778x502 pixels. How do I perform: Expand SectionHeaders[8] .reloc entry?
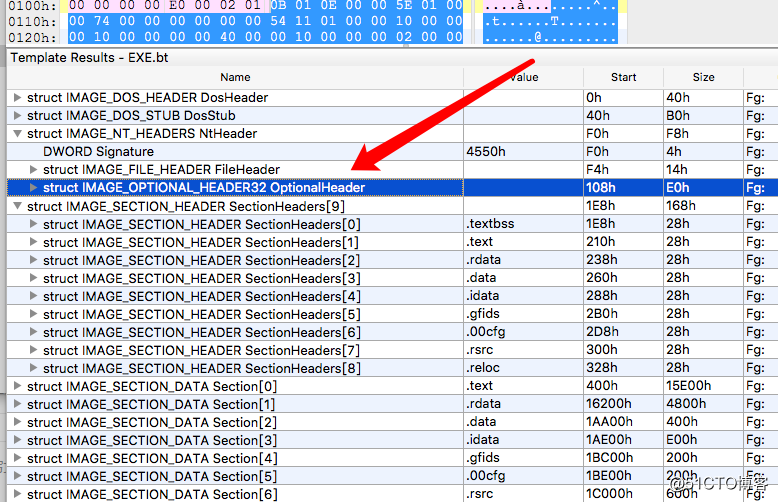pyautogui.click(x=33, y=368)
